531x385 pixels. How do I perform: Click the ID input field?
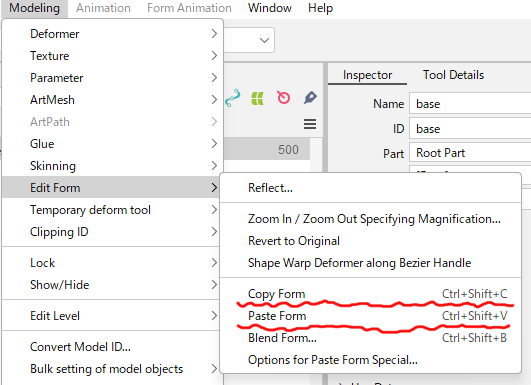pos(470,129)
